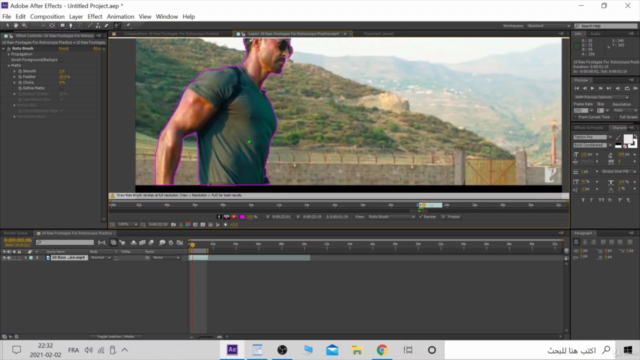This screenshot has height=360, width=640.
Task: Open the Workspace Standard dropdown
Action: click(548, 26)
